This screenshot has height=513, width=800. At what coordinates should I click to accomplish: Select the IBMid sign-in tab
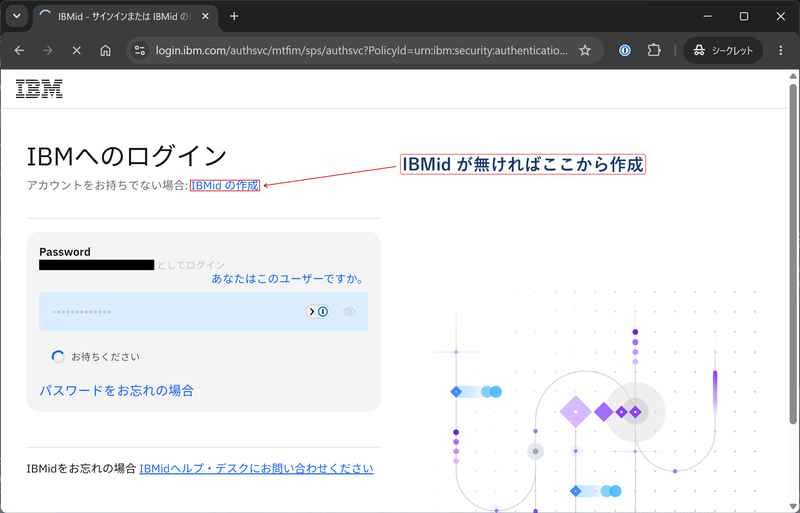coord(126,16)
